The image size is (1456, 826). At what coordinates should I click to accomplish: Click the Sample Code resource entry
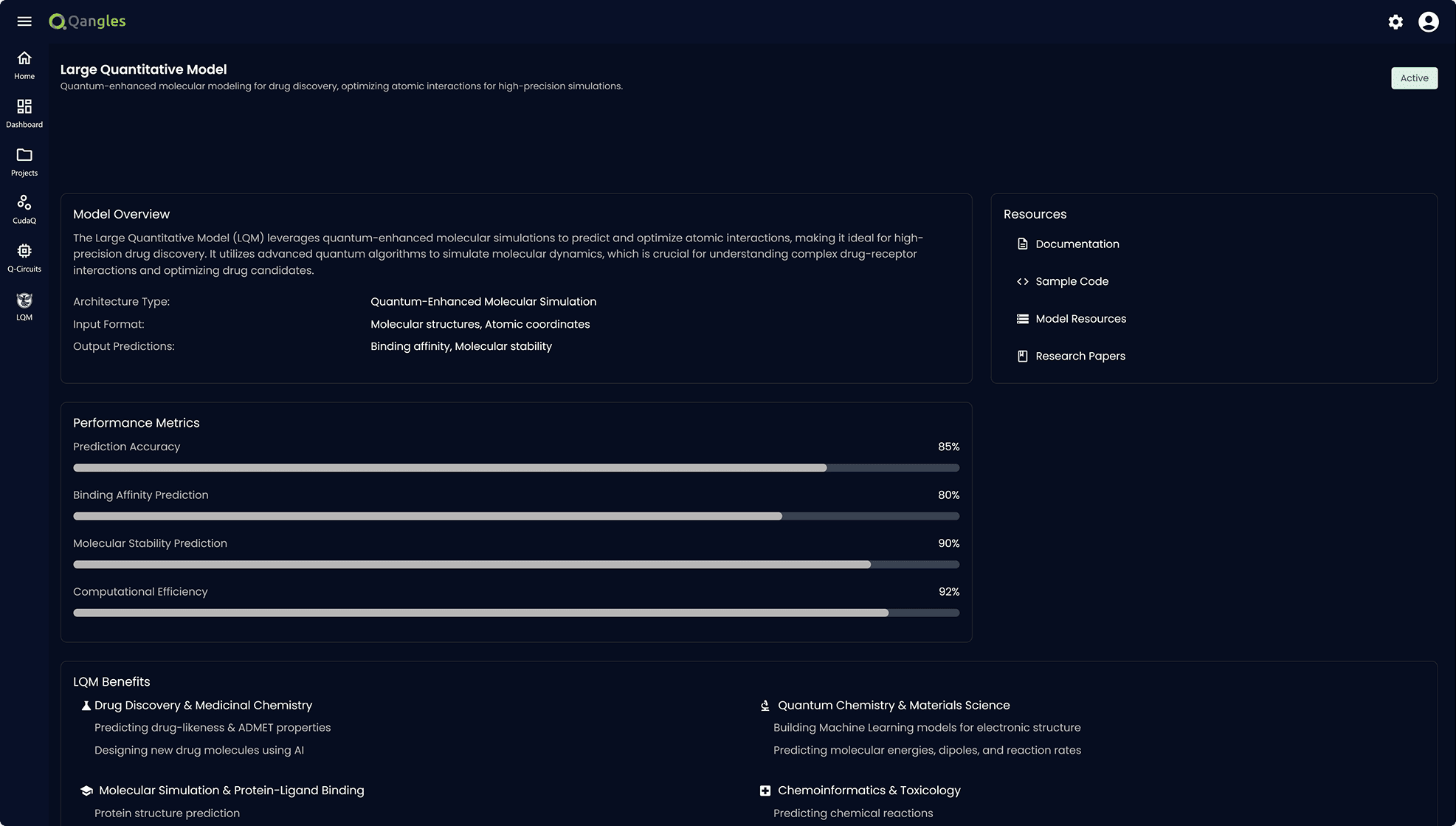[1072, 281]
